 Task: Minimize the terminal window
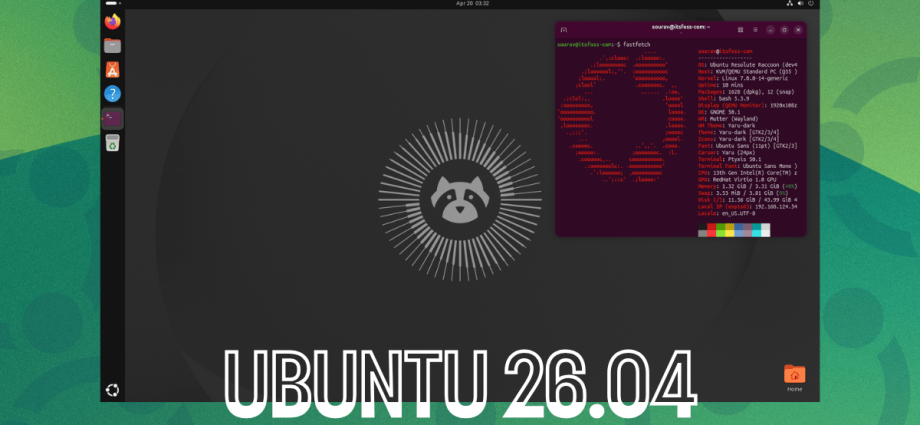click(770, 29)
